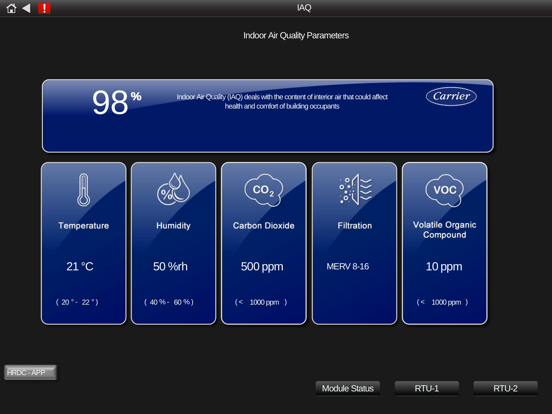Image resolution: width=552 pixels, height=414 pixels.
Task: Click the thermometer icon on Temperature card
Action: [x=83, y=190]
